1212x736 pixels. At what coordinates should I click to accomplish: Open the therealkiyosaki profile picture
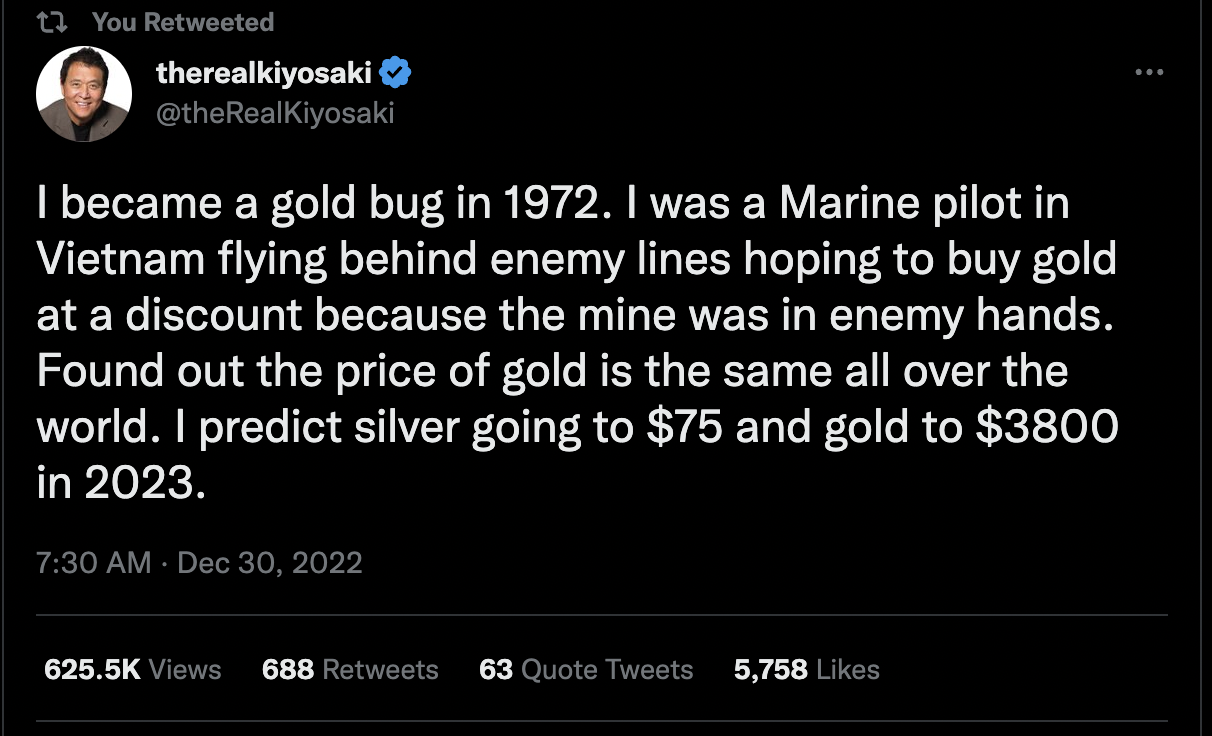(x=84, y=94)
